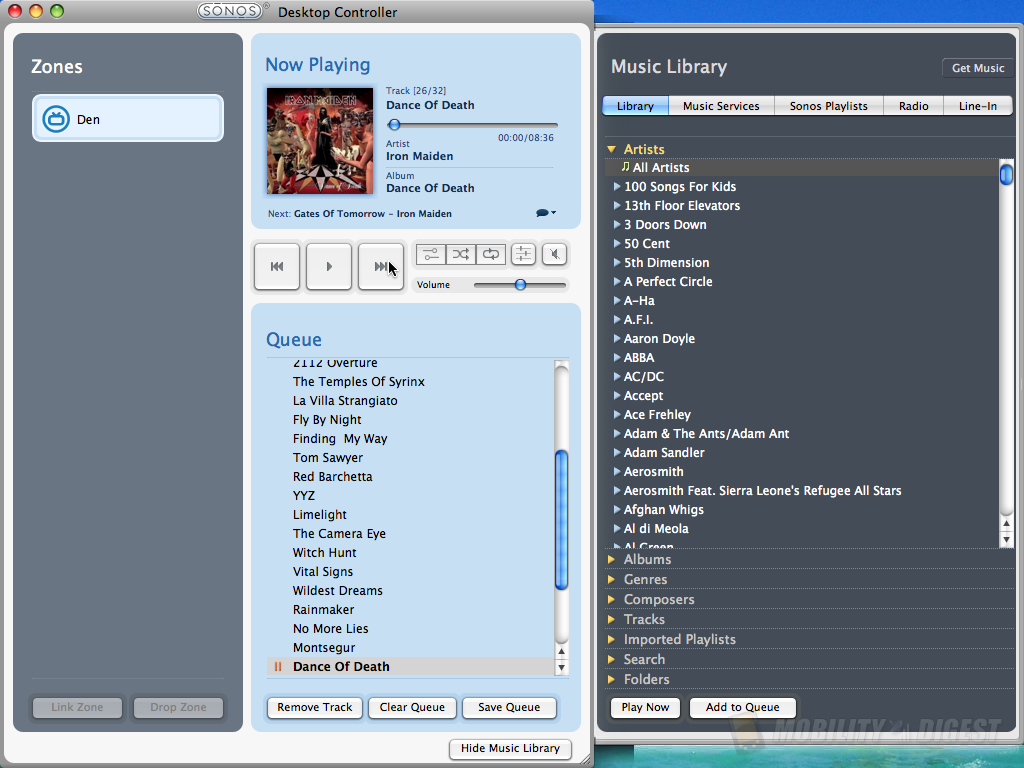Click the Artists list scrollbar thumb

(1006, 174)
